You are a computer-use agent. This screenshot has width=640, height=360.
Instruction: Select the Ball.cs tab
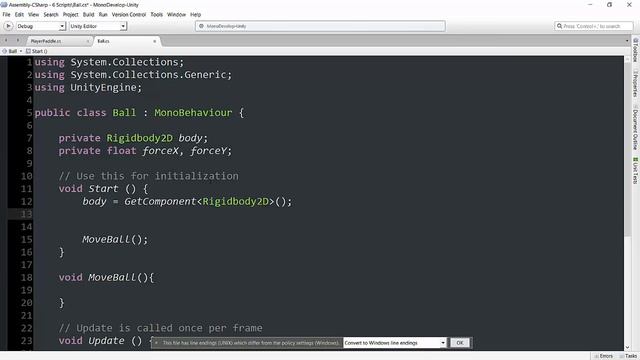[x=103, y=41]
